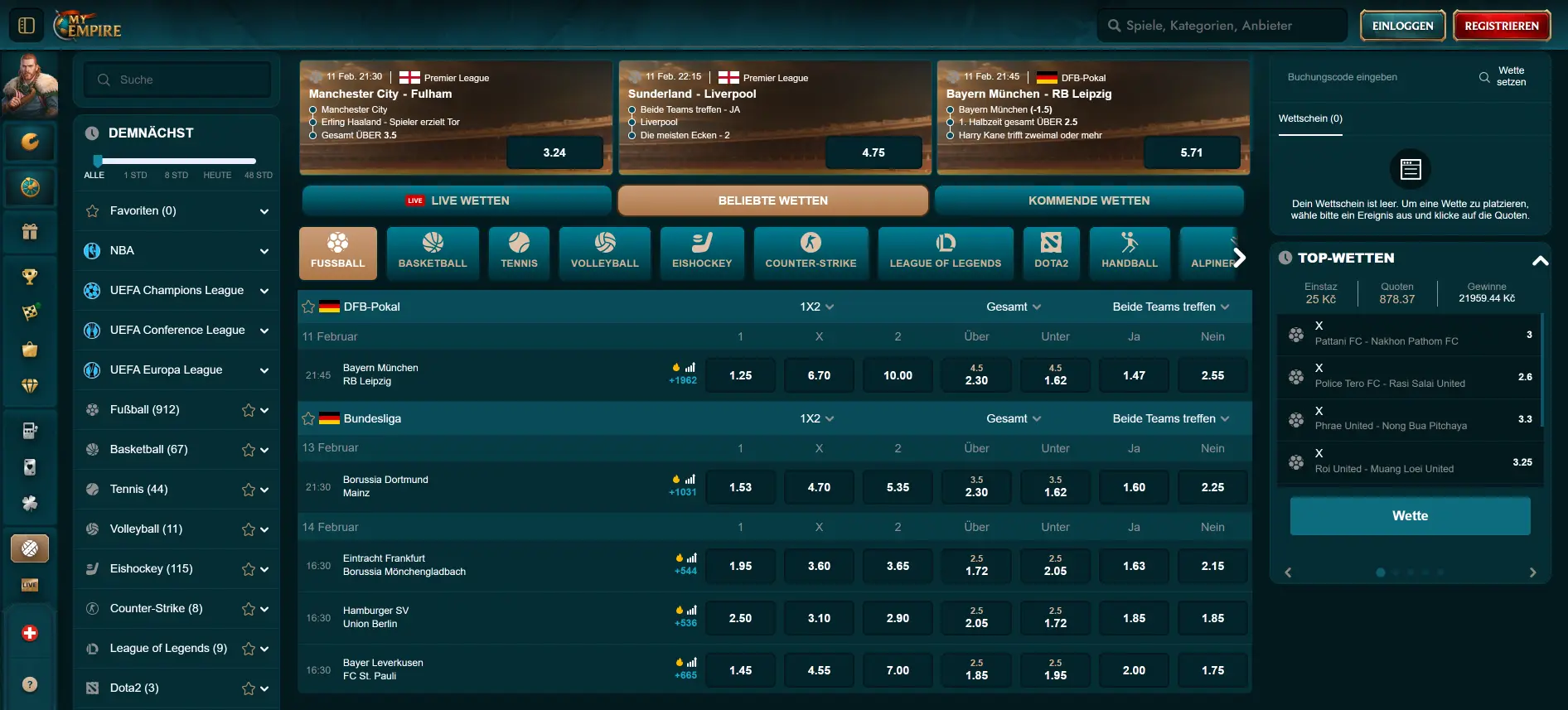The width and height of the screenshot is (1568, 710).
Task: Open statistics icon for Bayern München match
Action: 690,367
